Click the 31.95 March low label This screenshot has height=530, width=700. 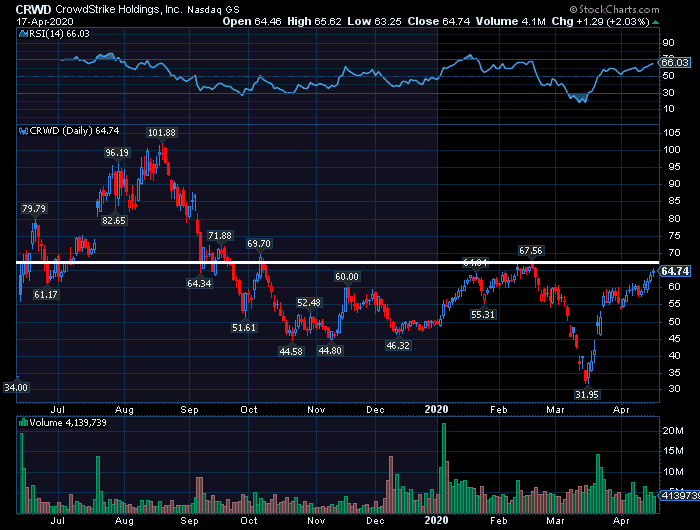pos(587,395)
